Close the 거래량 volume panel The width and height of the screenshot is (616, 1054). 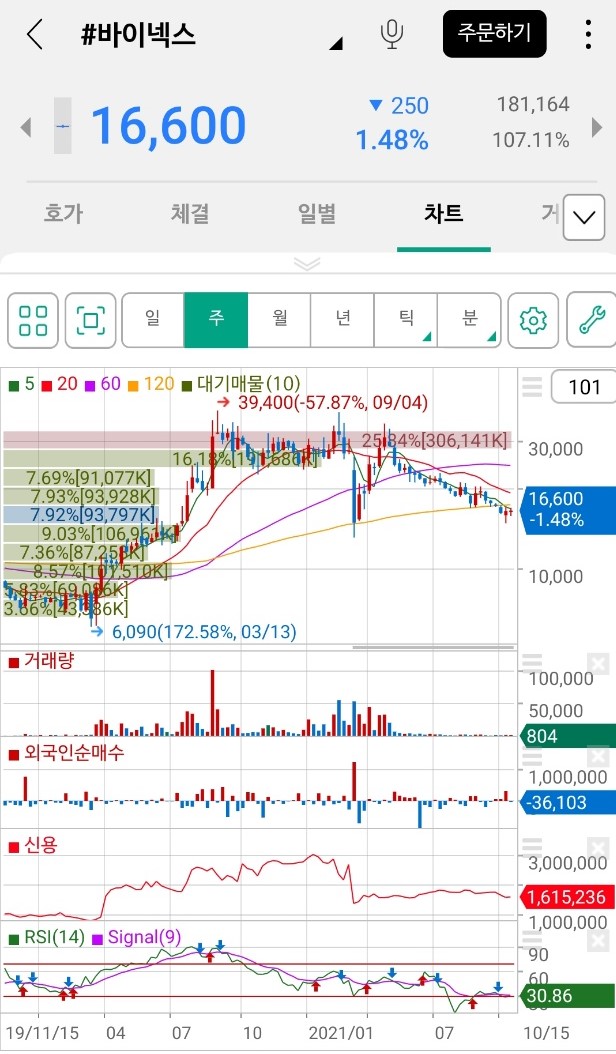[x=597, y=664]
